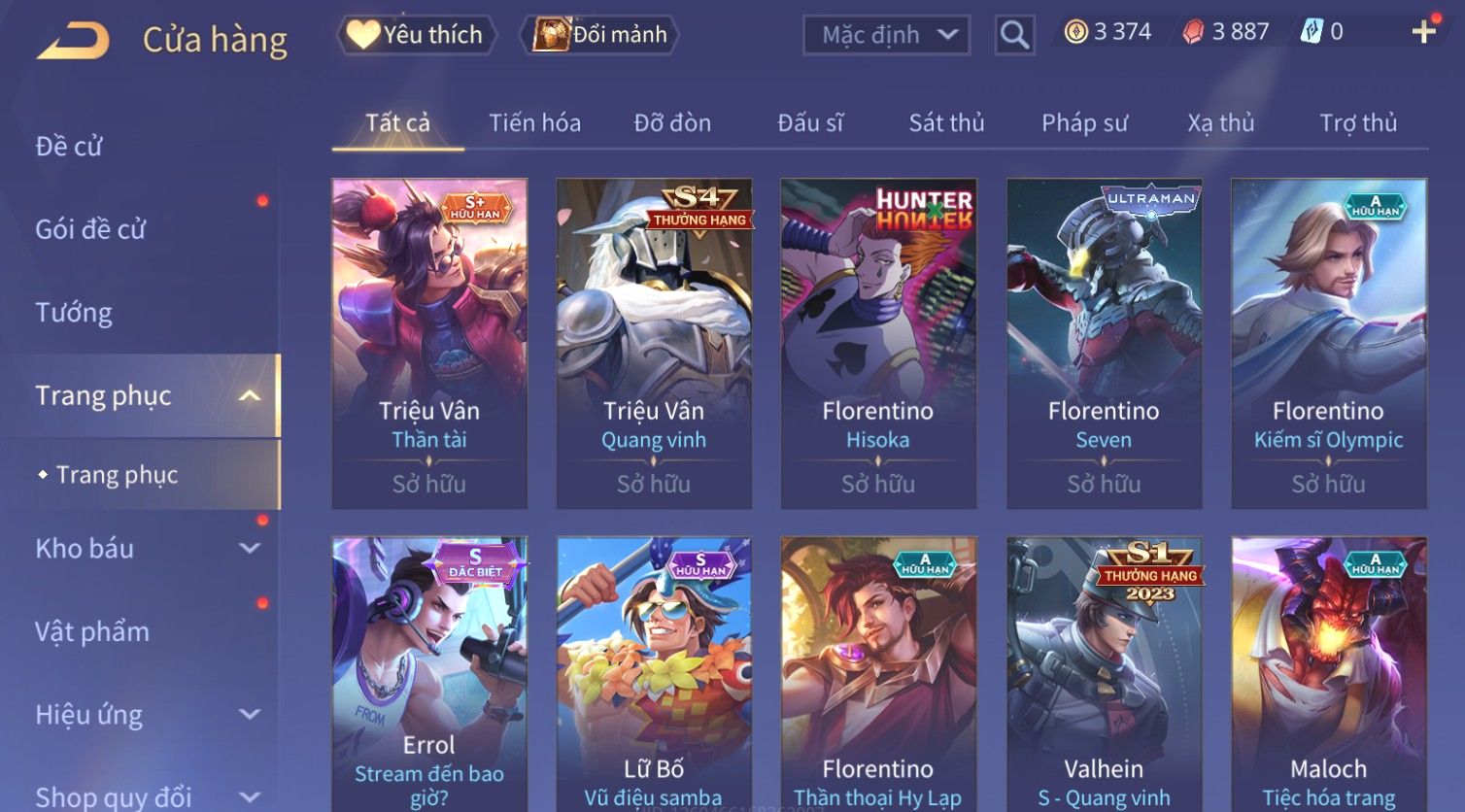Switch to the Pháp sư tab
The image size is (1465, 812).
coord(1084,123)
